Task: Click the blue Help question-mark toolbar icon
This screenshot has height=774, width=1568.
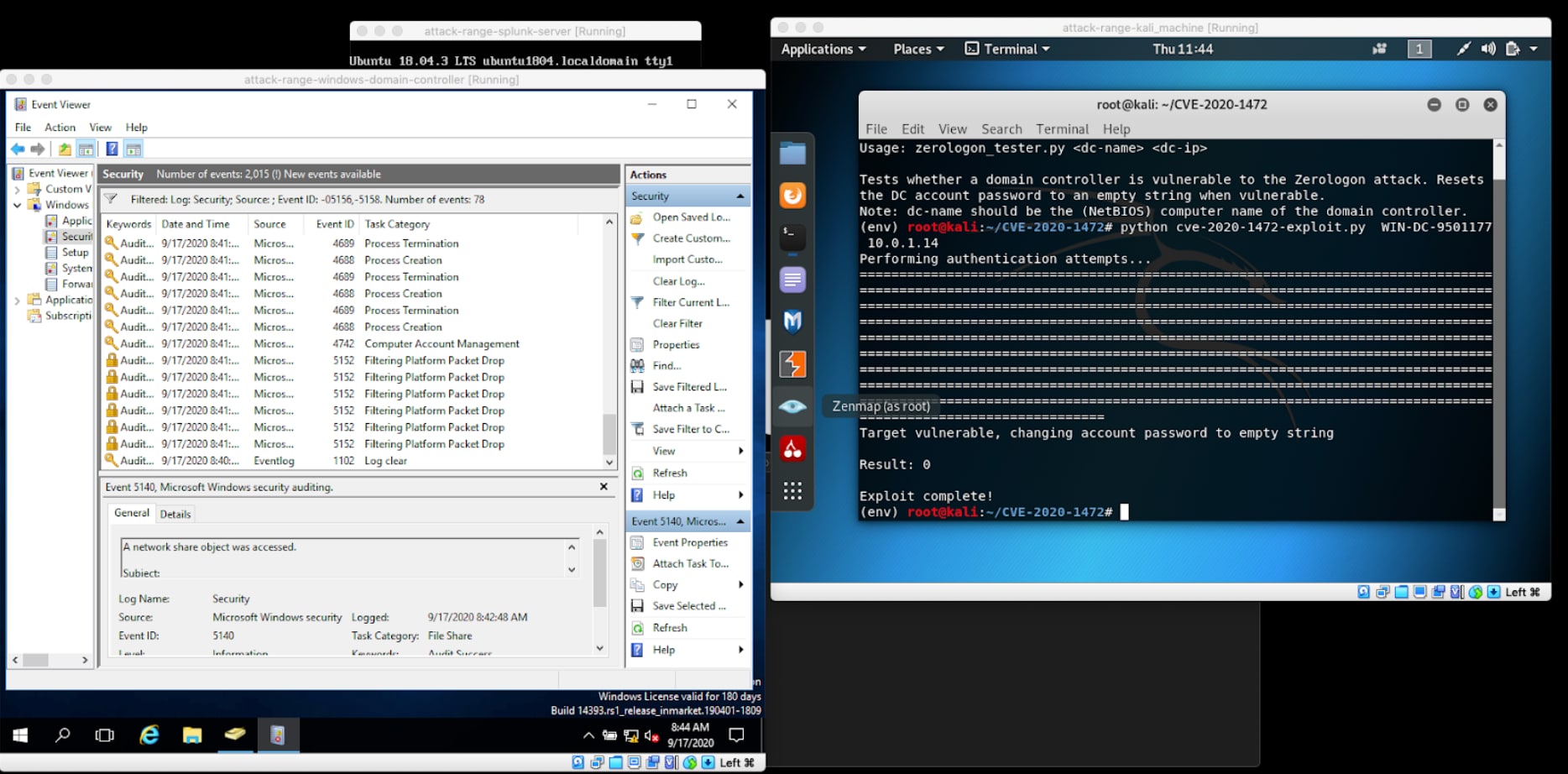Action: [x=112, y=149]
